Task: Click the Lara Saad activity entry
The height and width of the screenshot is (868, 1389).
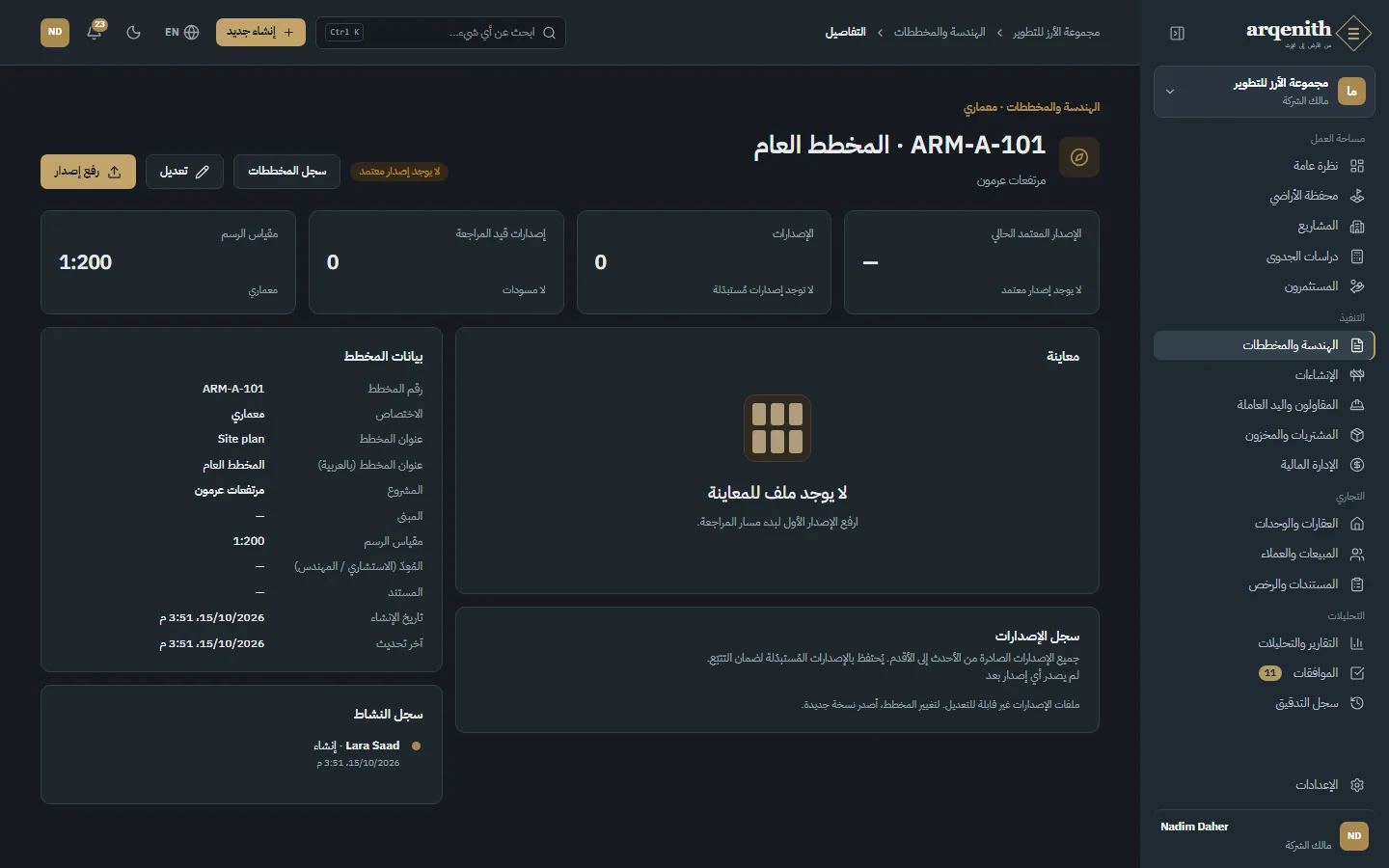Action: 359,753
